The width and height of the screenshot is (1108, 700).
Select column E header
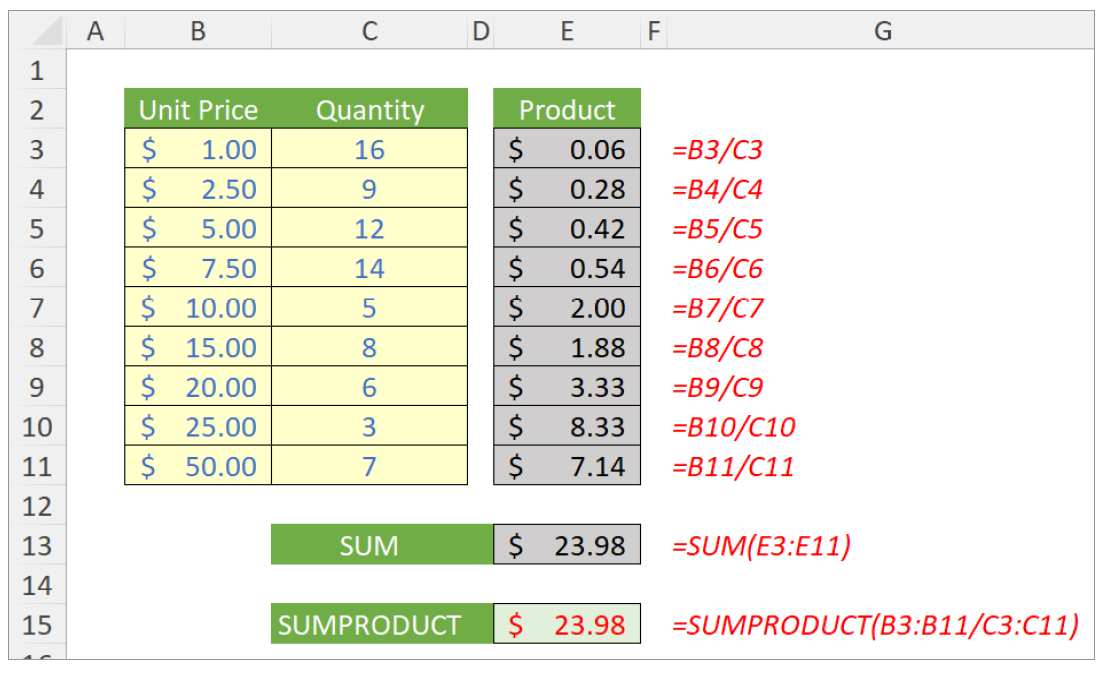coord(566,32)
